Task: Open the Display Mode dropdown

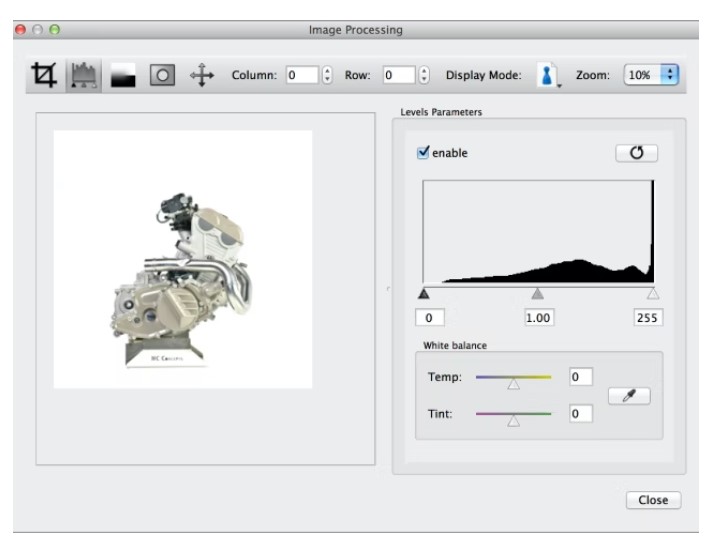Action: 548,76
